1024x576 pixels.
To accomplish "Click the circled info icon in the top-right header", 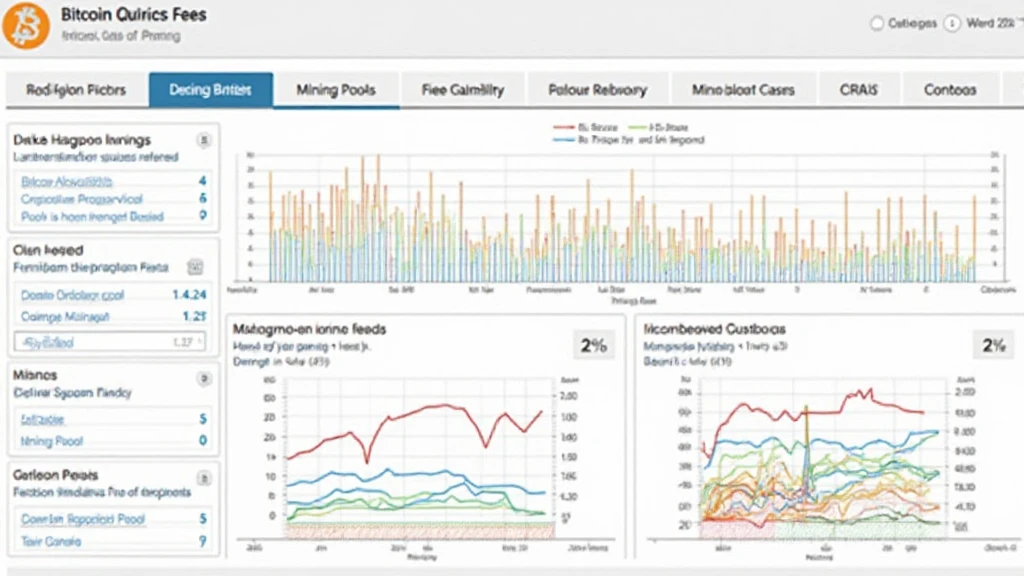I will [952, 23].
